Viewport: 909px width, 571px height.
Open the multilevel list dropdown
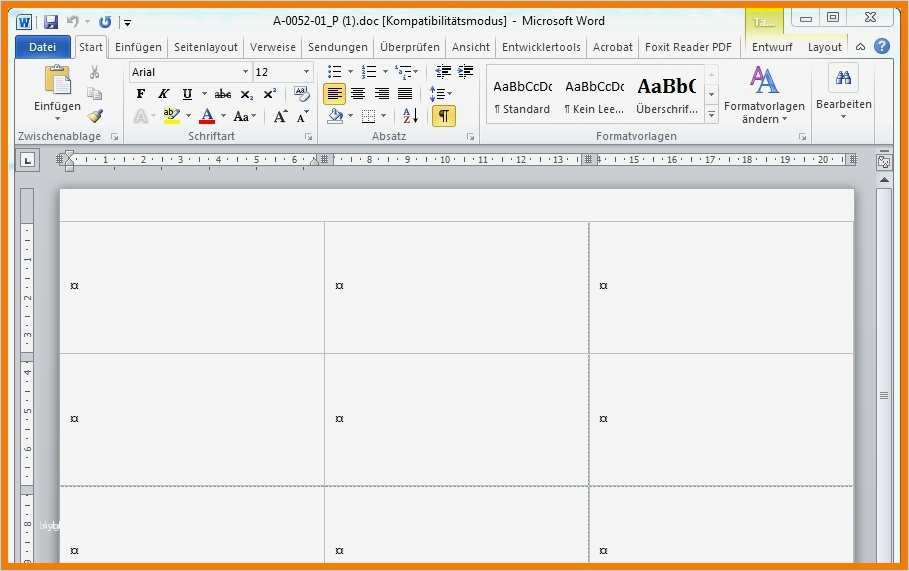(416, 72)
